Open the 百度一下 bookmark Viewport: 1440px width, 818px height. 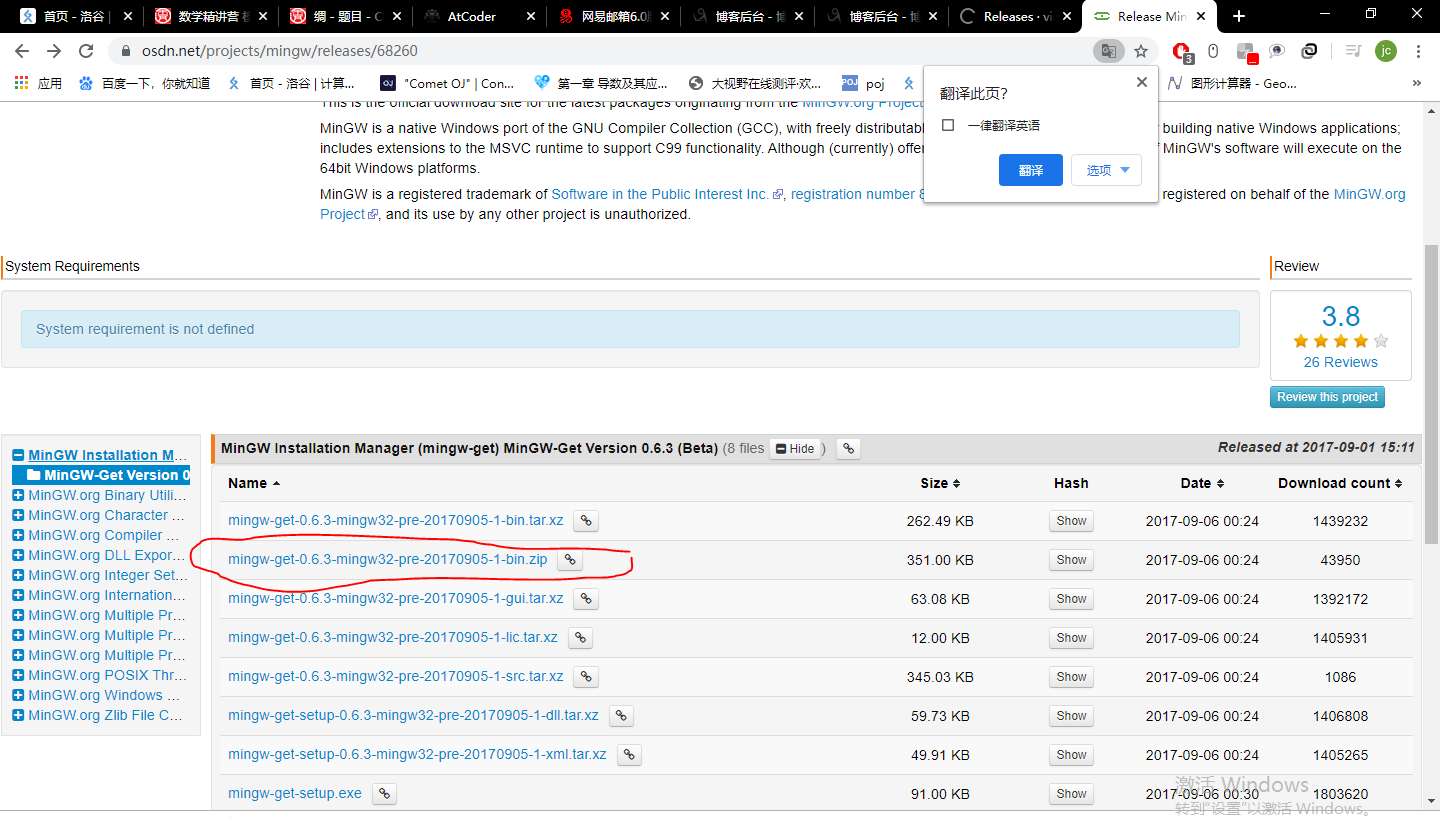144,84
